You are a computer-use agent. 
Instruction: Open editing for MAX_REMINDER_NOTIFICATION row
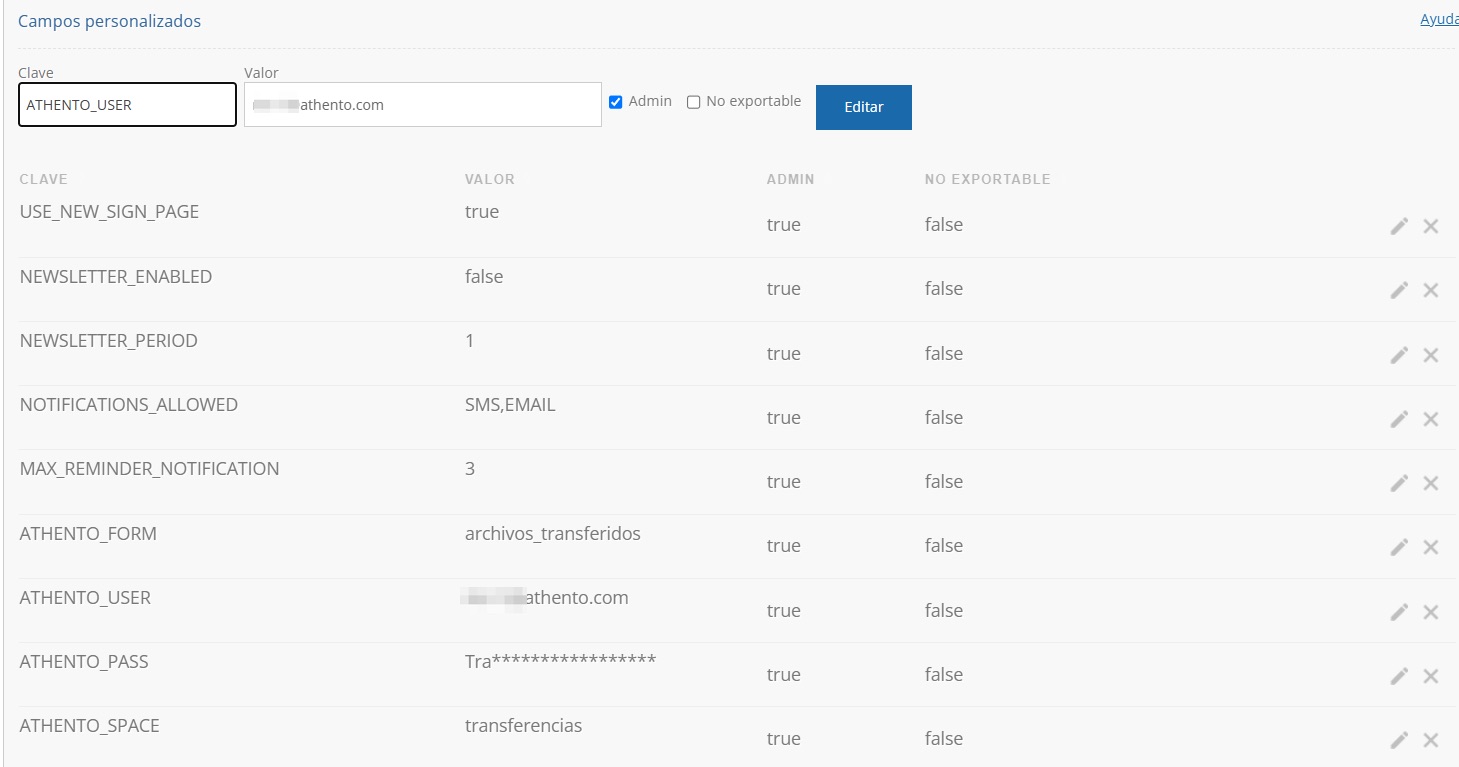(x=1399, y=483)
